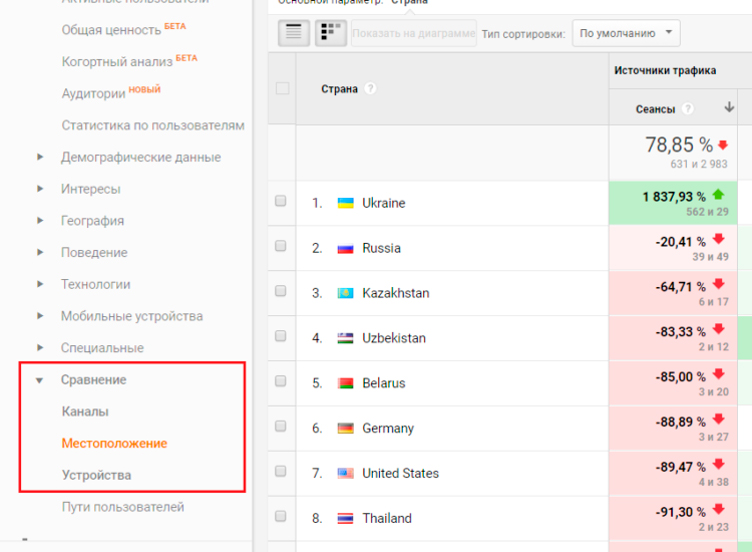
Task: Open the Kazakhstan country link
Action: click(396, 293)
